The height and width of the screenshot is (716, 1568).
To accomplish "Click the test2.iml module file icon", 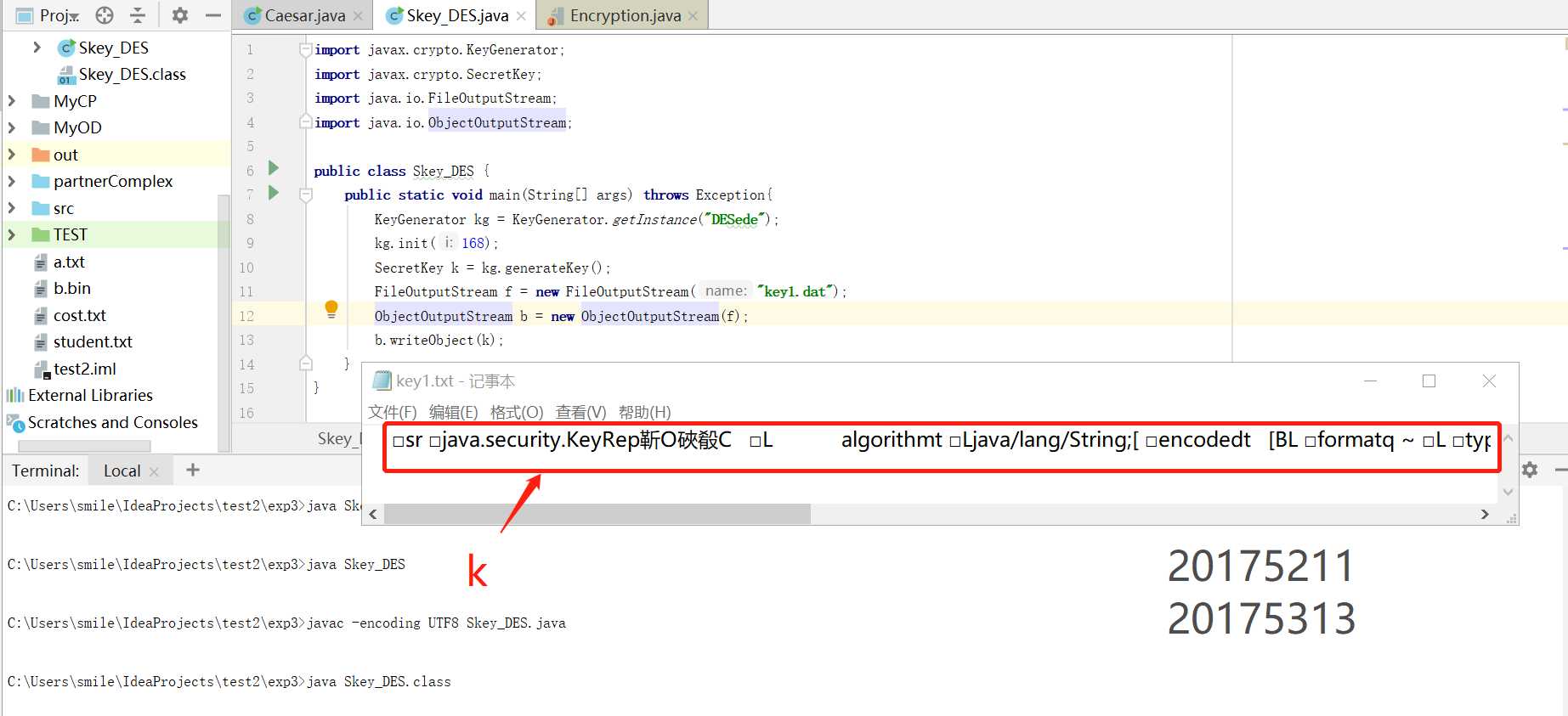I will click(x=42, y=369).
